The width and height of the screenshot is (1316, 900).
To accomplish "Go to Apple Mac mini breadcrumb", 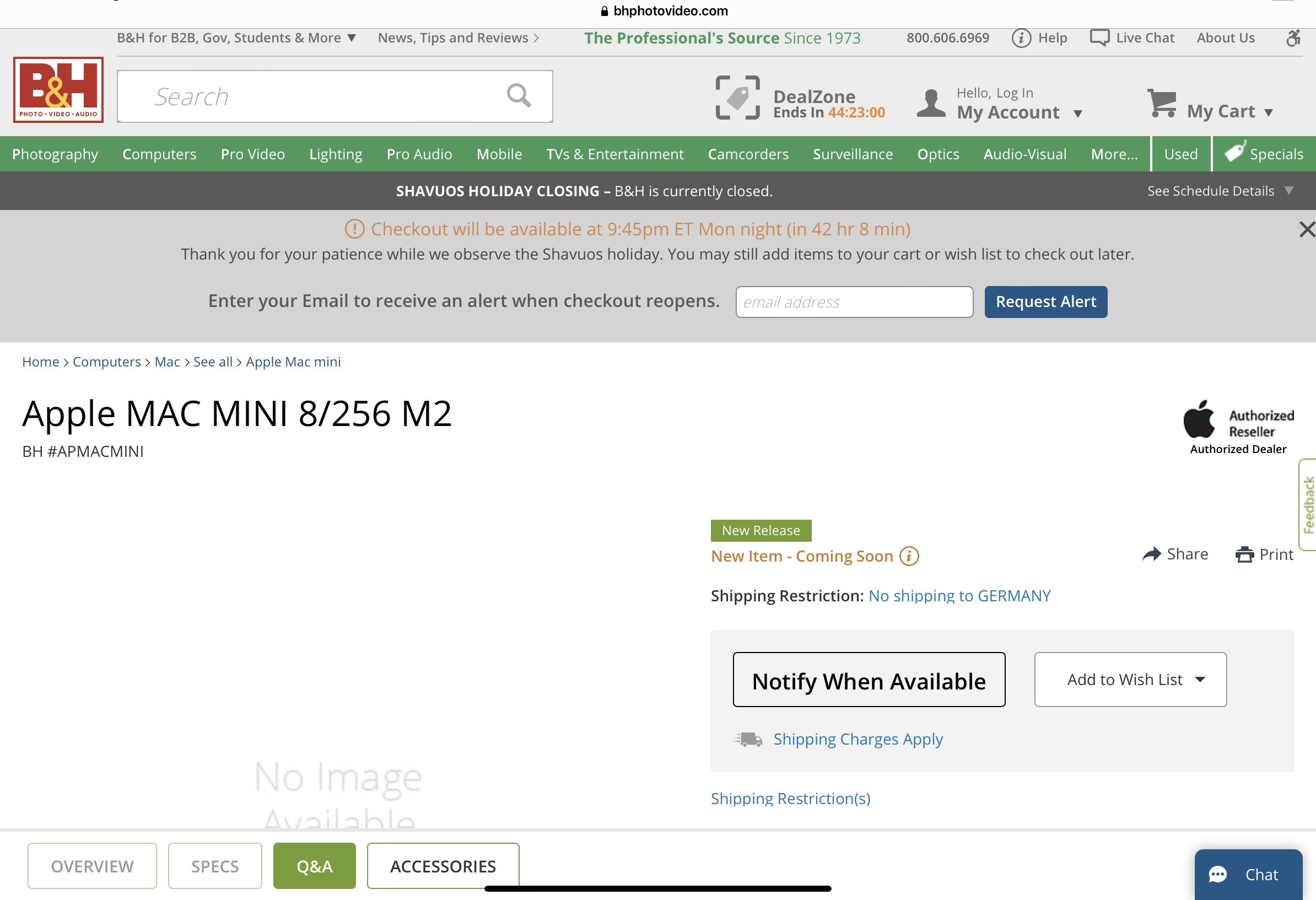I will click(293, 362).
